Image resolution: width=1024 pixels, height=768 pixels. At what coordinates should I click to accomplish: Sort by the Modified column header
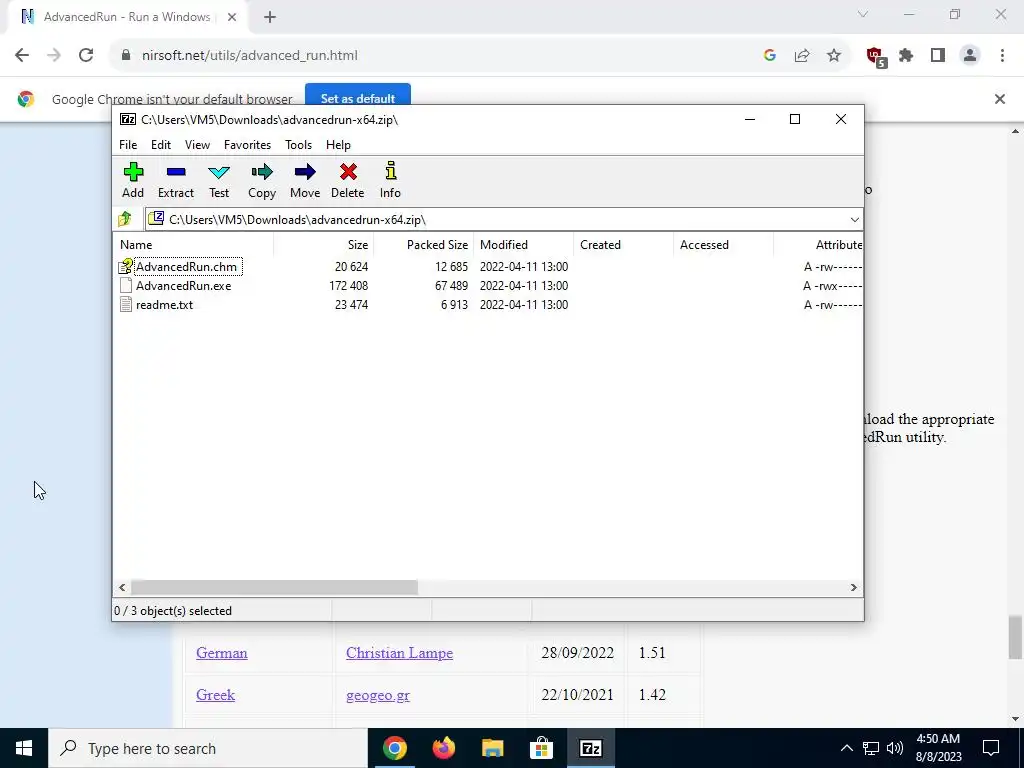(523, 245)
